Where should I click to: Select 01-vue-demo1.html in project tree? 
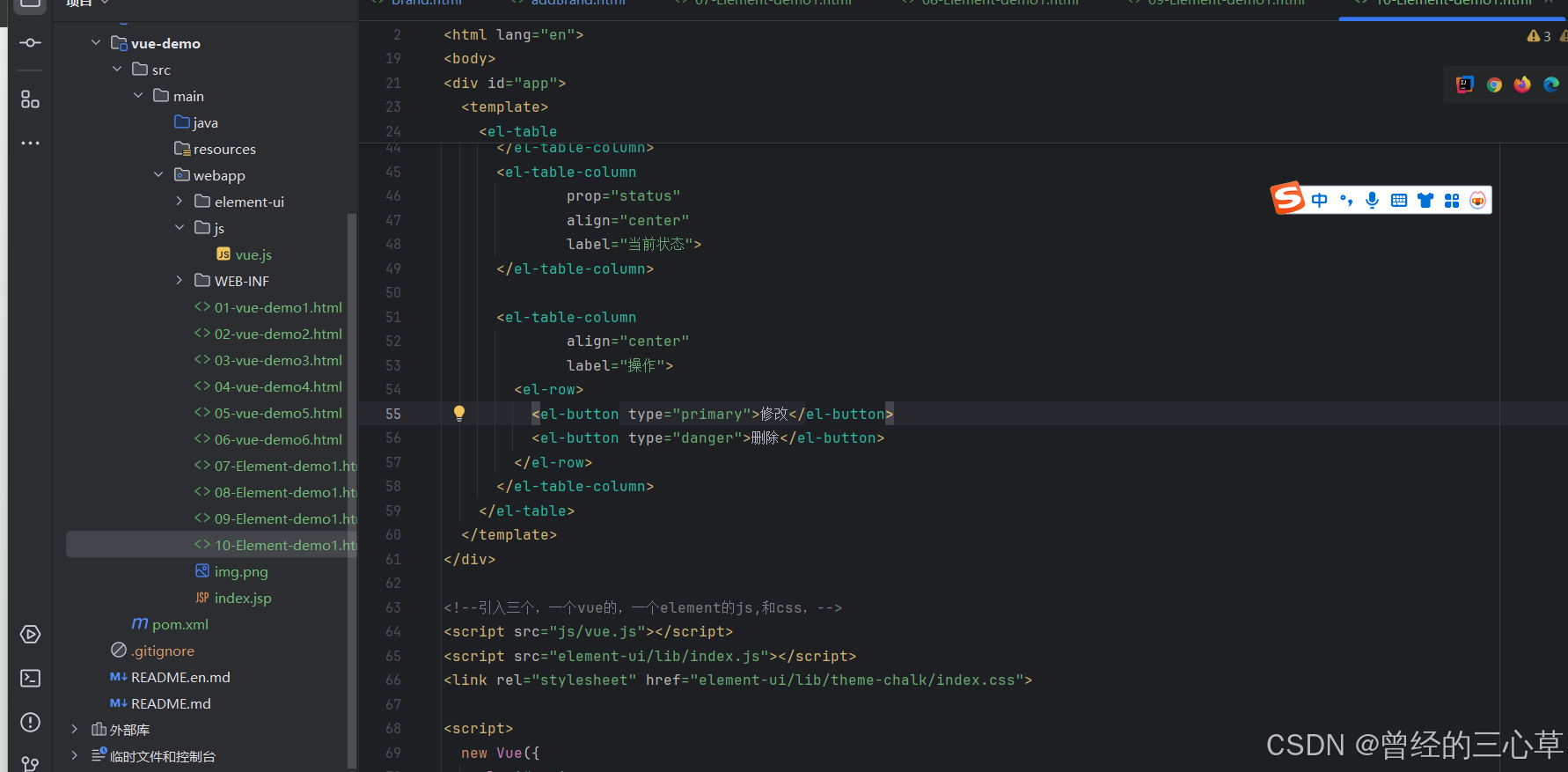(268, 307)
